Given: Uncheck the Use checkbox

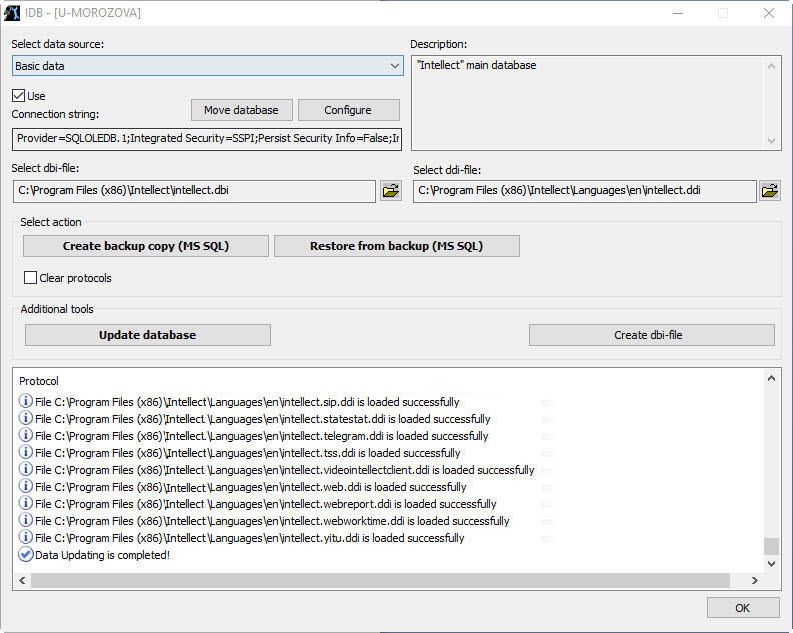Looking at the screenshot, I should point(18,96).
